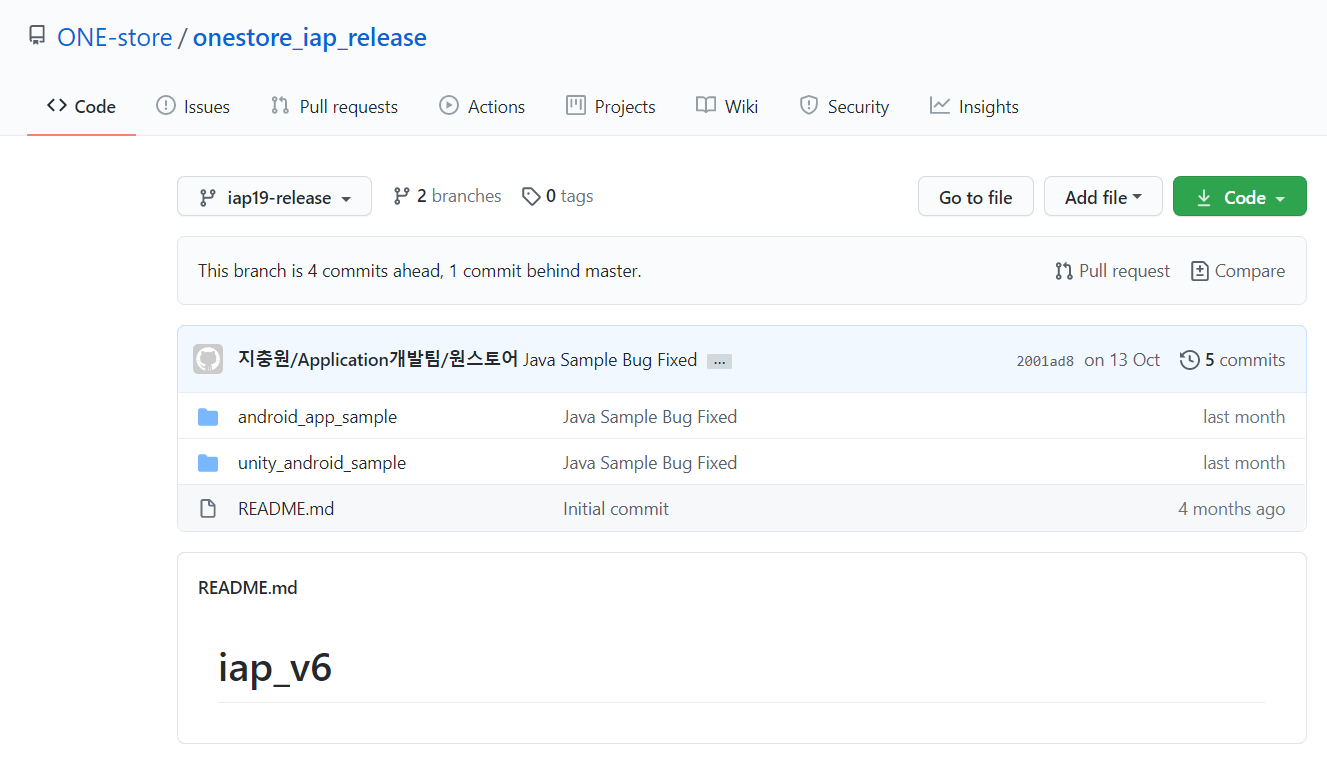Open the unity_android_sample folder
This screenshot has height=775, width=1327.
322,463
